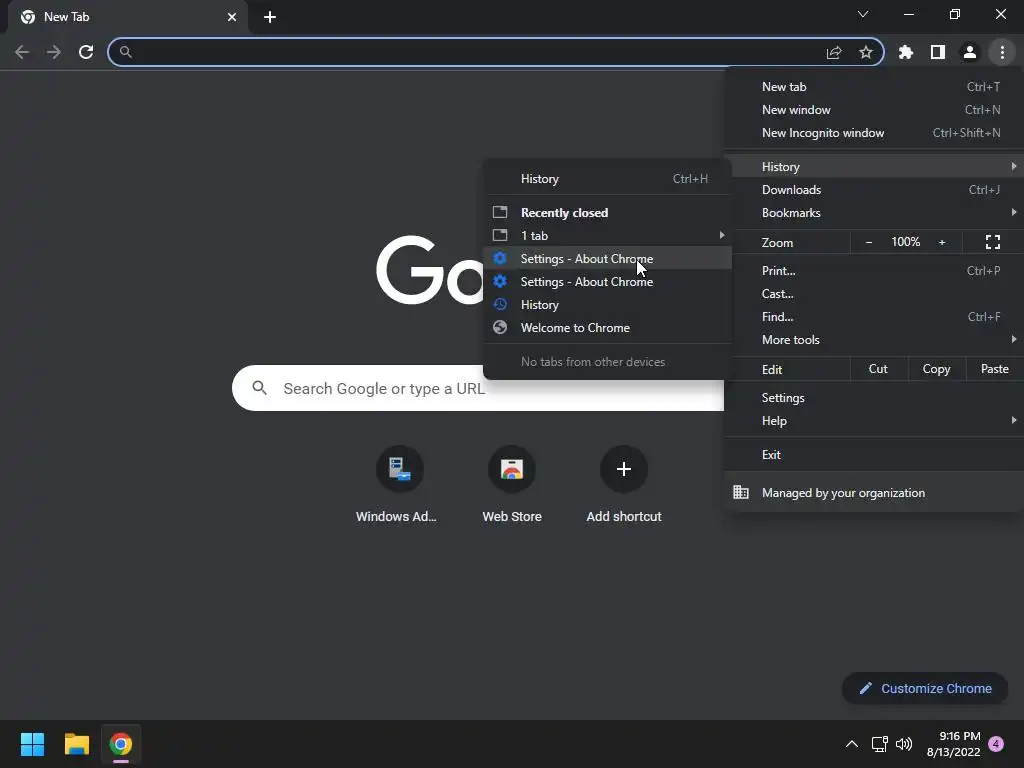Open Downloads from the menu
Viewport: 1024px width, 768px height.
[x=874, y=190]
